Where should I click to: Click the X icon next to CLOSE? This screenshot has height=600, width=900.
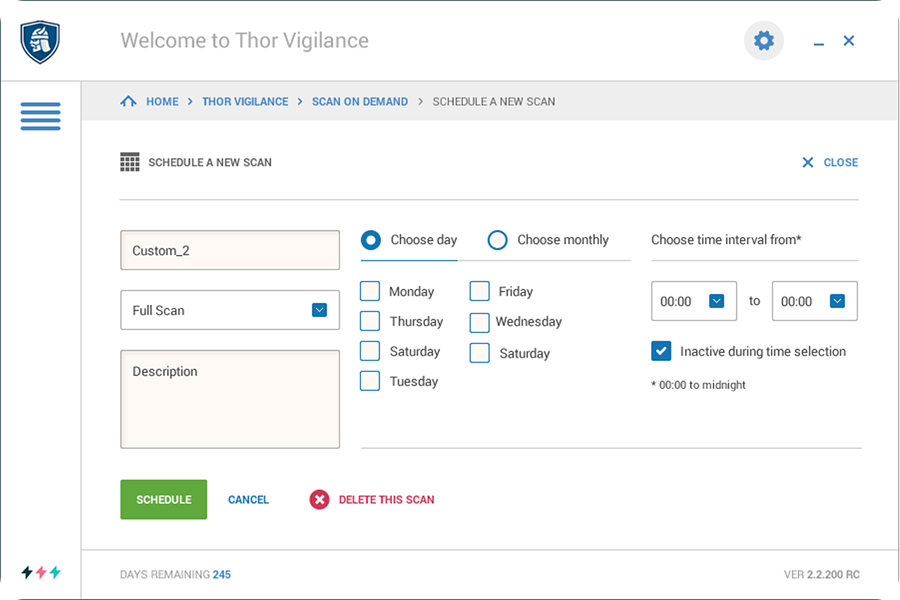tap(808, 162)
